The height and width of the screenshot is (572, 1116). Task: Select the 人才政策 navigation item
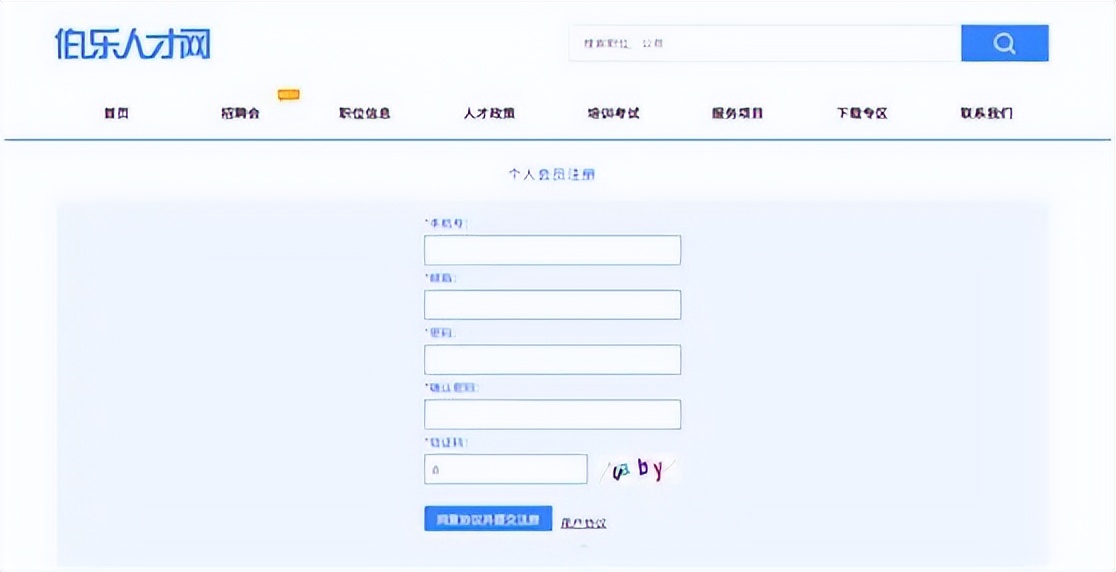click(x=489, y=113)
